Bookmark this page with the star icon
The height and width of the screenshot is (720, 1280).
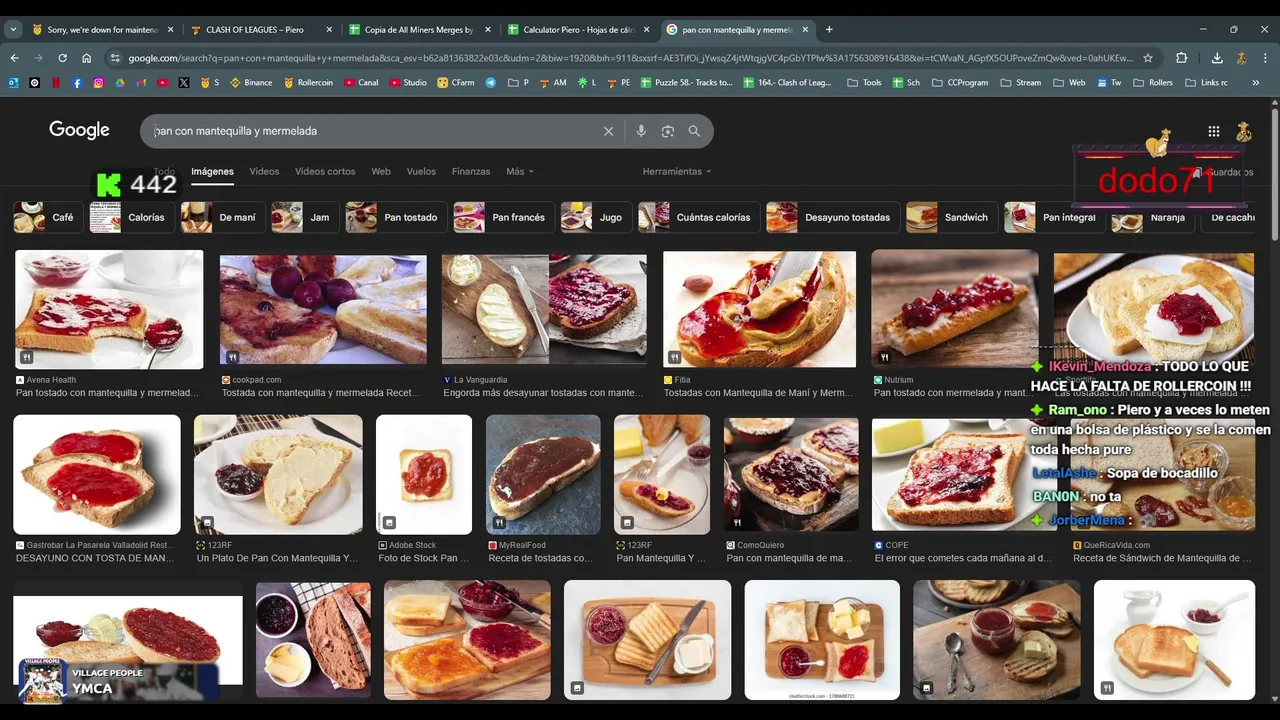click(x=1148, y=58)
